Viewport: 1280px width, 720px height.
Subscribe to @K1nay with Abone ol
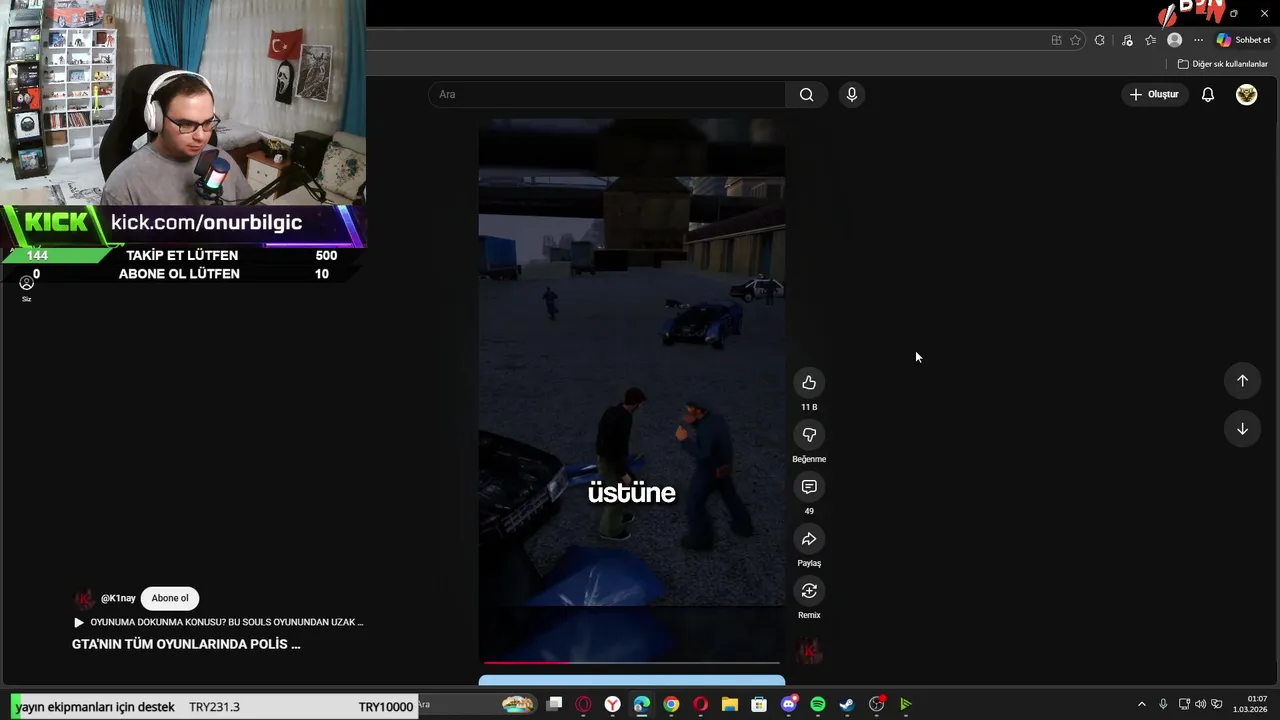pyautogui.click(x=170, y=598)
